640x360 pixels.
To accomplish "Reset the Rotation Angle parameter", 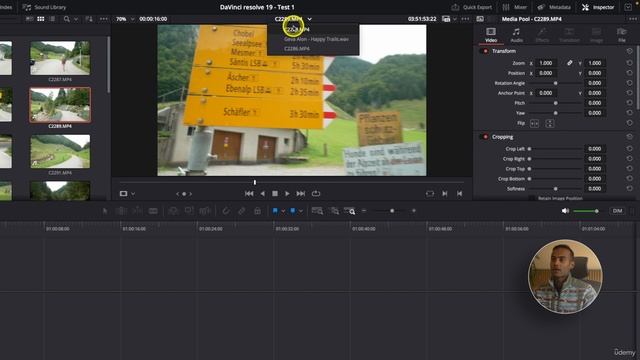I will [629, 83].
